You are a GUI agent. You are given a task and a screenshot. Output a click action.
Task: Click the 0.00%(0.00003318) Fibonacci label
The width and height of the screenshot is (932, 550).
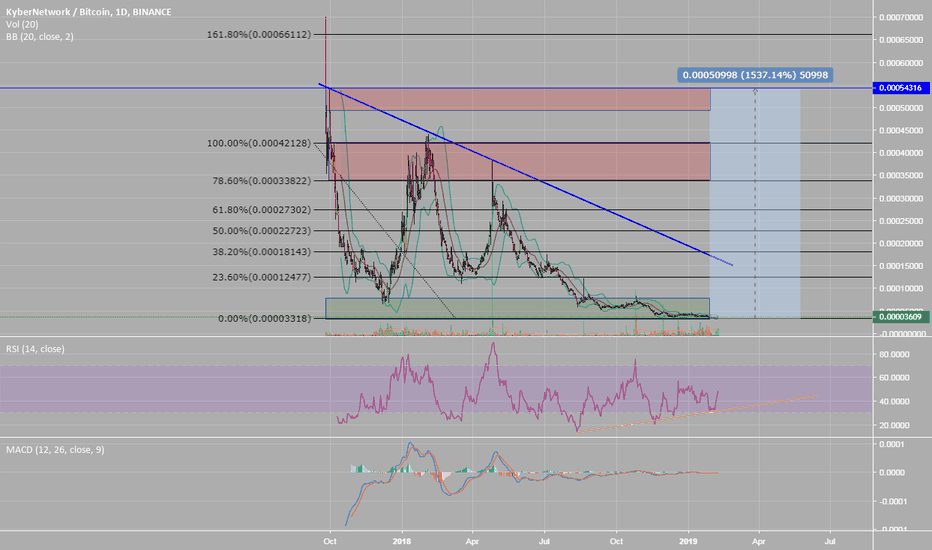pos(265,319)
